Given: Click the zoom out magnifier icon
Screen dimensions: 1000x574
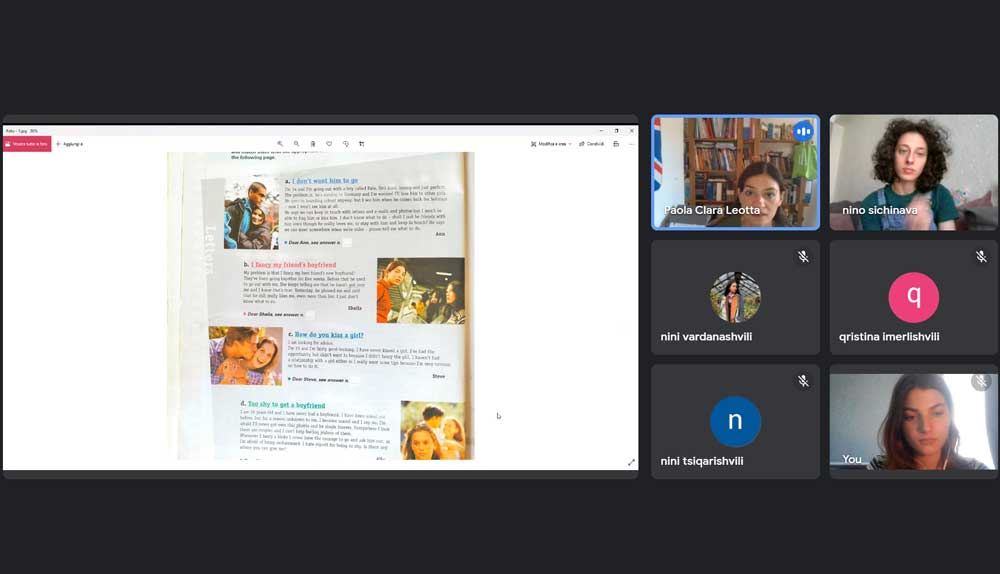Looking at the screenshot, I should (x=296, y=144).
